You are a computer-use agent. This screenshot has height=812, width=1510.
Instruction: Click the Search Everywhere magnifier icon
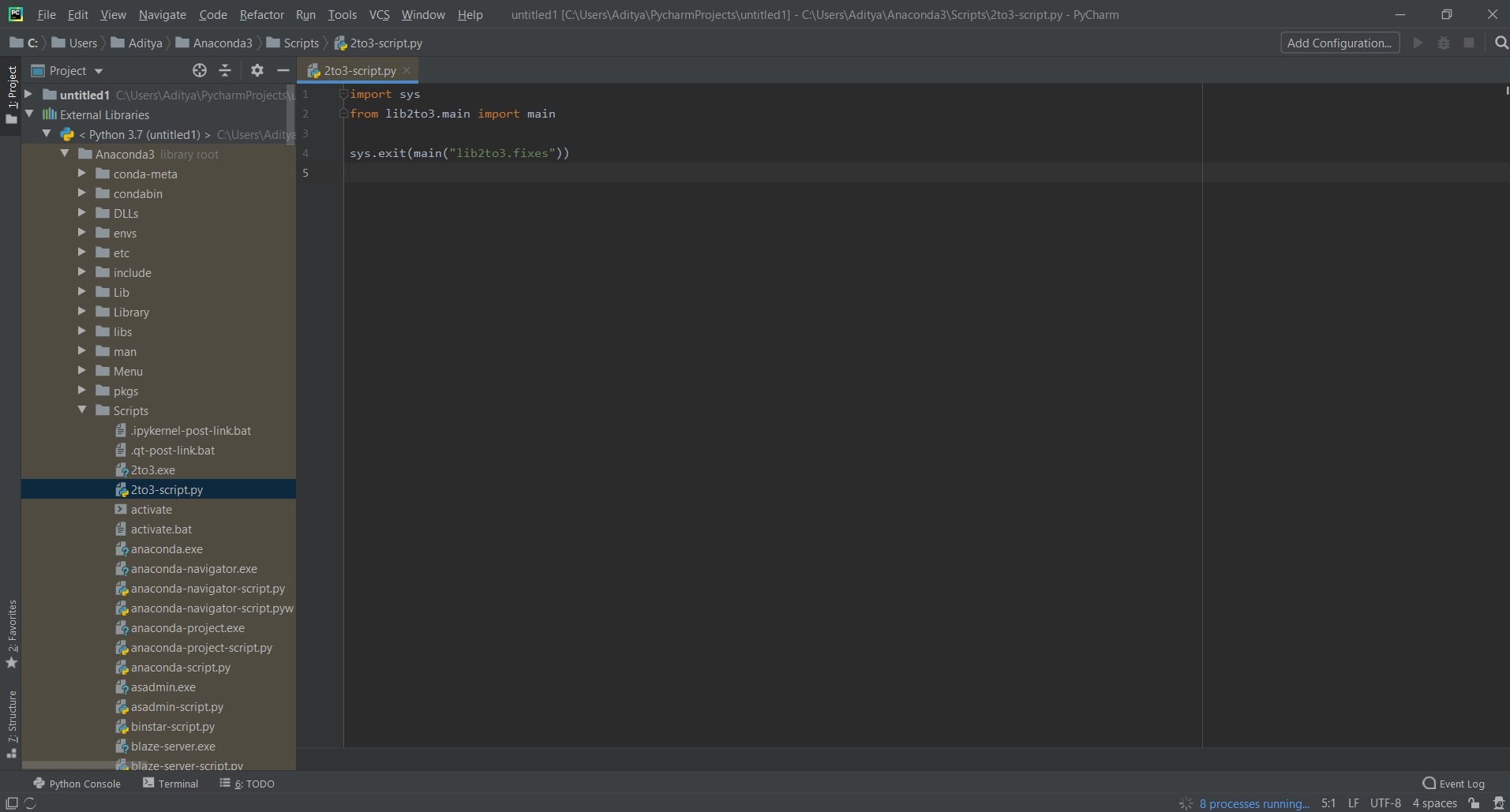(1500, 43)
